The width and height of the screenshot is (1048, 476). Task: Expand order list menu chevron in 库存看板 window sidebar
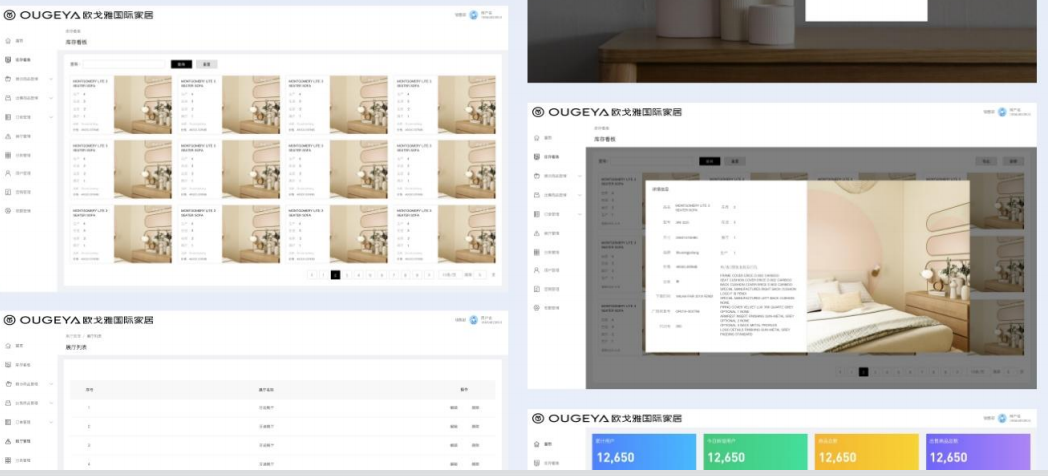pyautogui.click(x=51, y=117)
